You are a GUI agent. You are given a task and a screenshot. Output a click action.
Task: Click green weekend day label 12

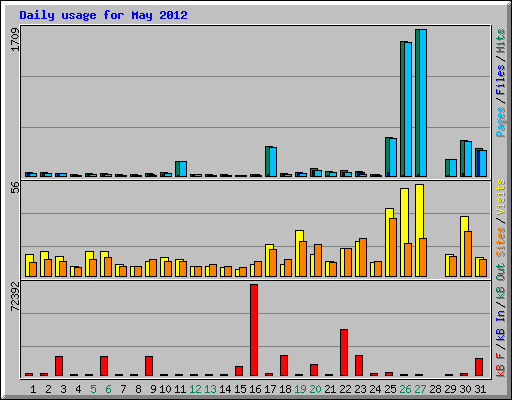[195, 389]
